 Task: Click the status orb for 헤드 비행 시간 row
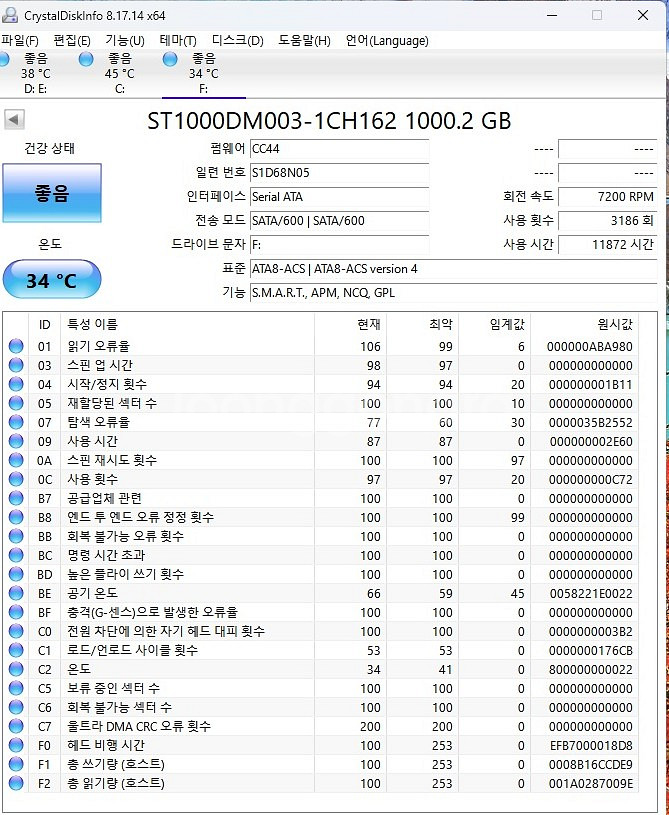tap(16, 745)
